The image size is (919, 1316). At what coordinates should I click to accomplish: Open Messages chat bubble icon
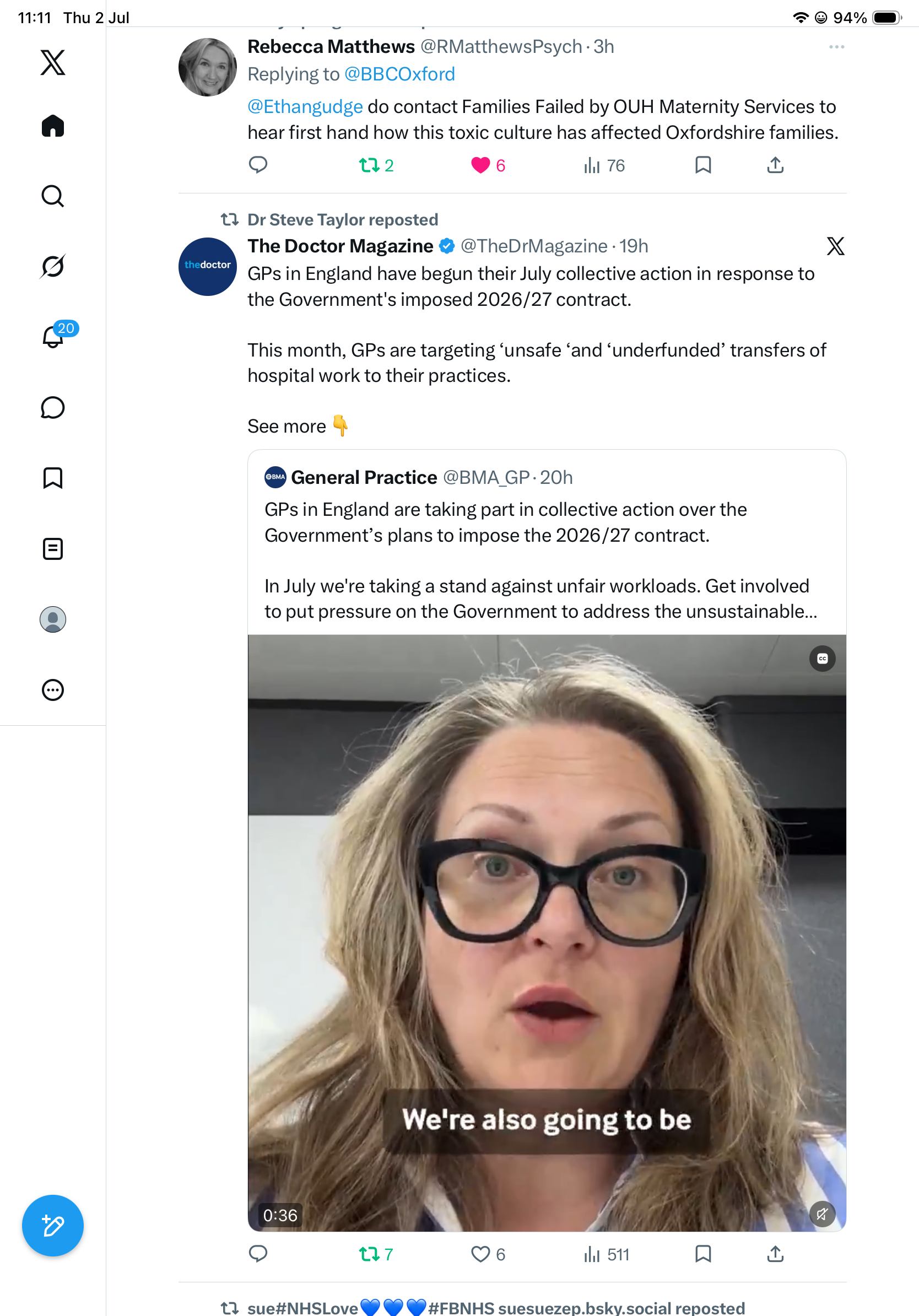tap(53, 407)
